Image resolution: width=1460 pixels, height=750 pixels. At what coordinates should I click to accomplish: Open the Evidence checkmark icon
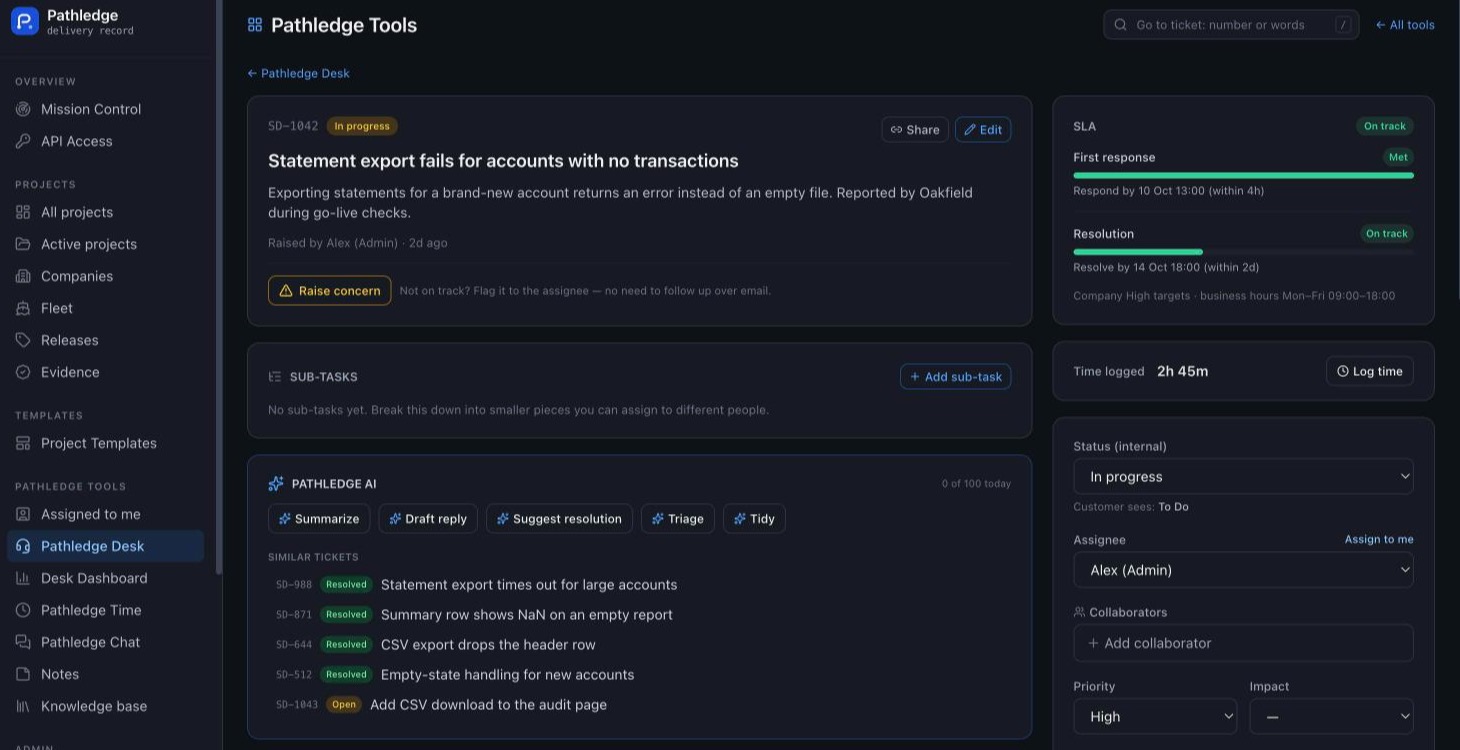(23, 372)
